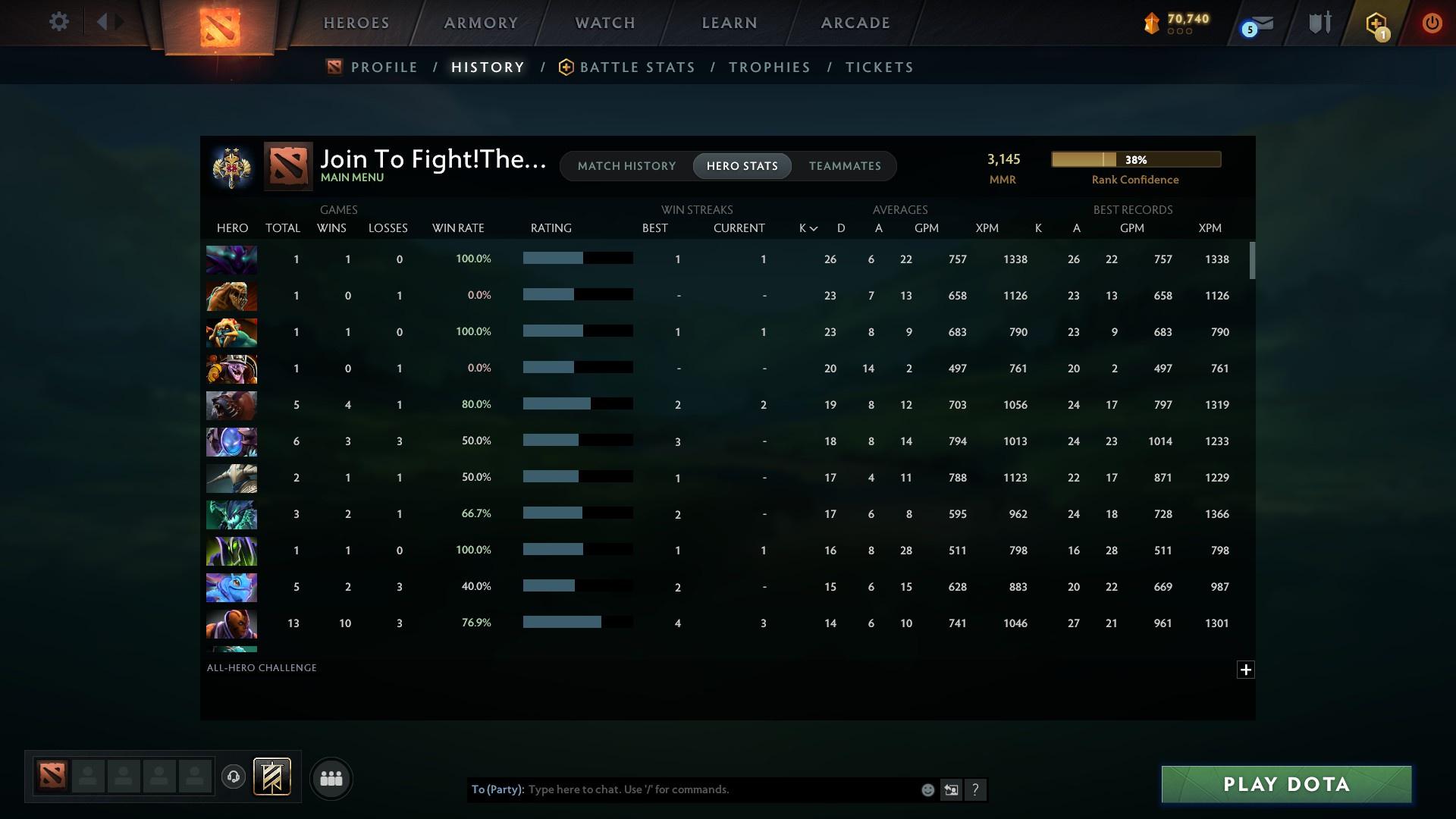
Task: Open settings with the gear icon
Action: point(59,22)
